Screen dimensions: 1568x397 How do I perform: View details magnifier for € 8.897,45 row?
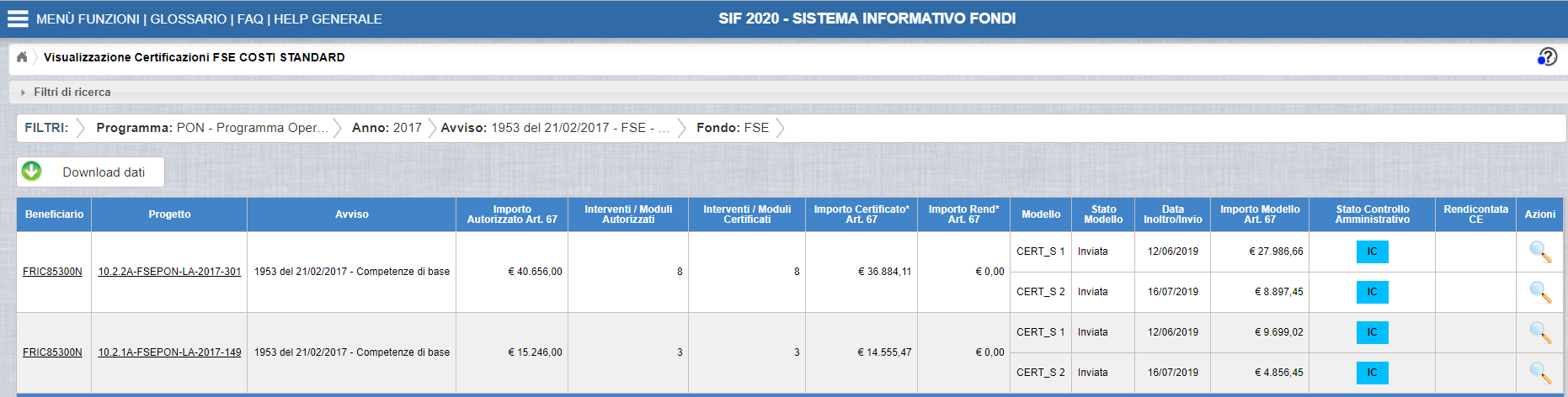1540,292
